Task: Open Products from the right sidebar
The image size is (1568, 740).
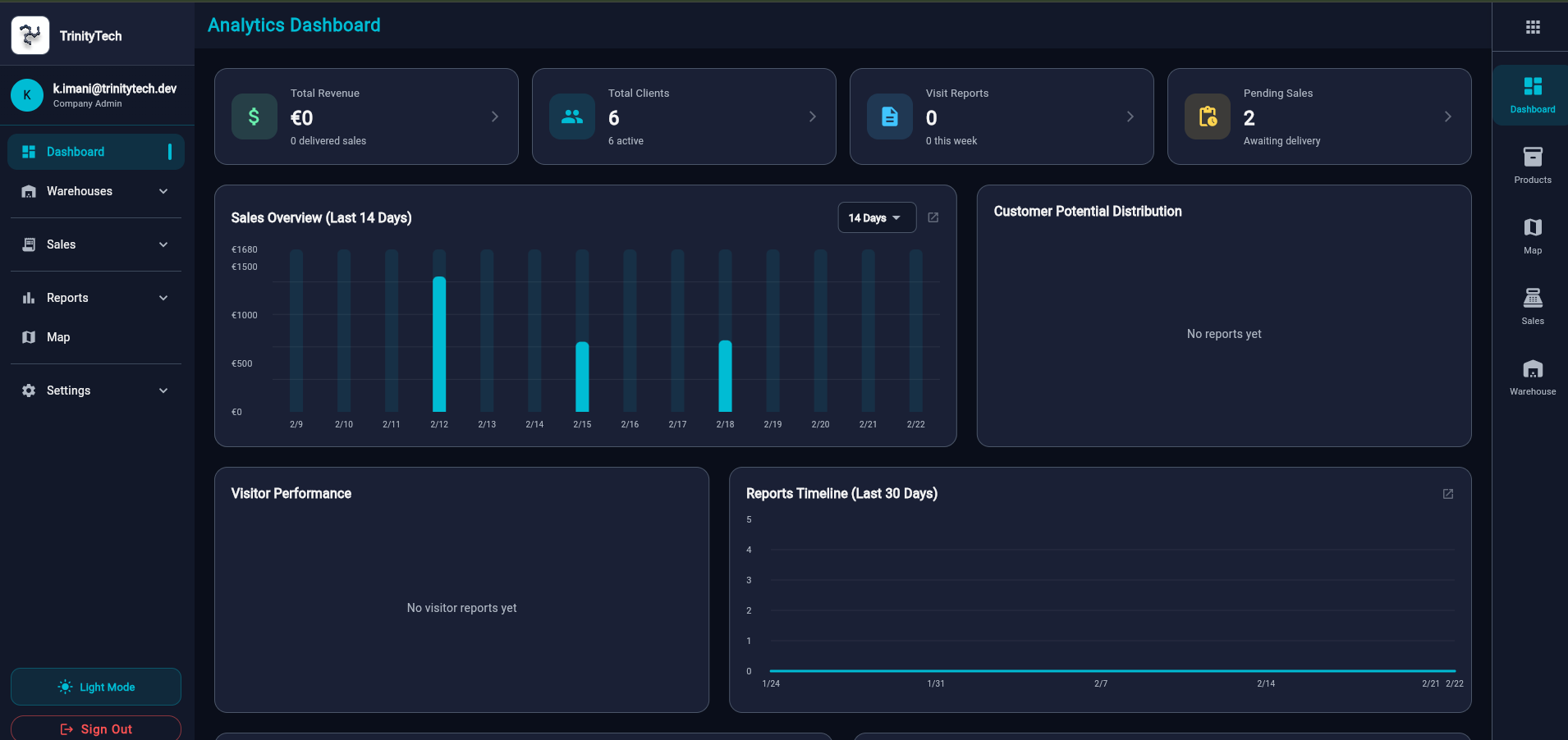Action: tap(1532, 163)
